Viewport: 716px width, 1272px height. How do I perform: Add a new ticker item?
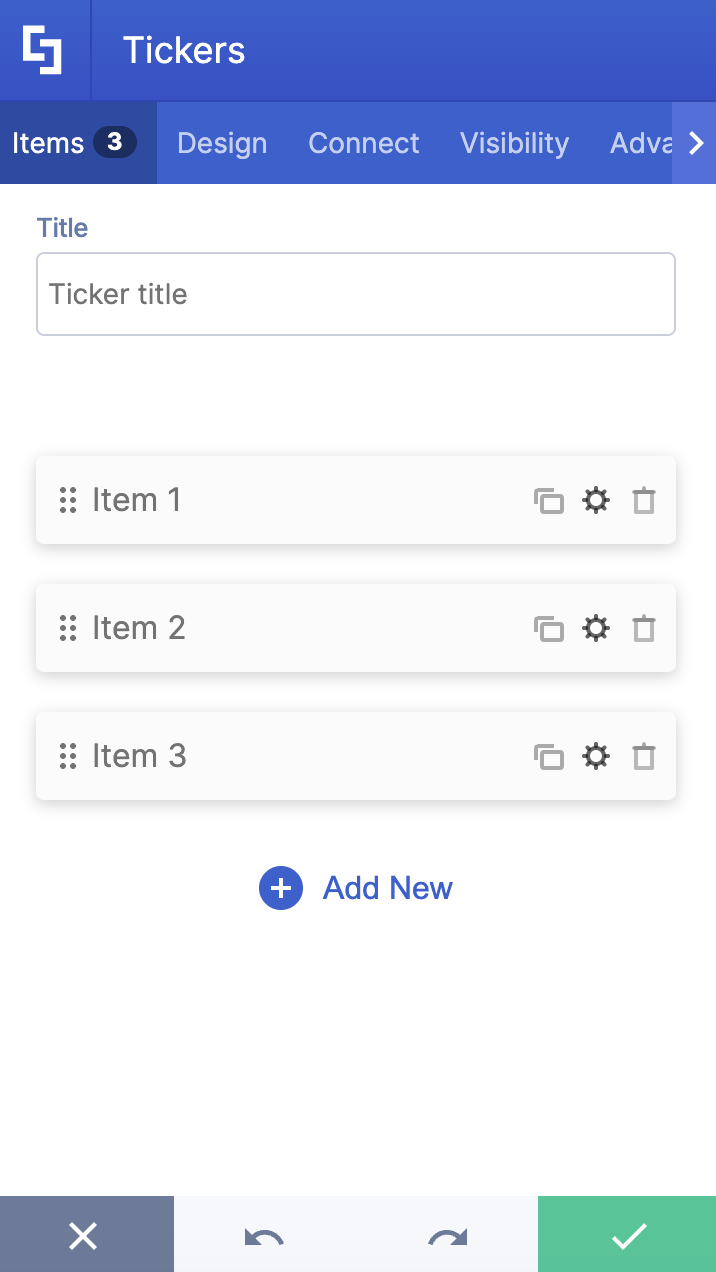click(355, 888)
